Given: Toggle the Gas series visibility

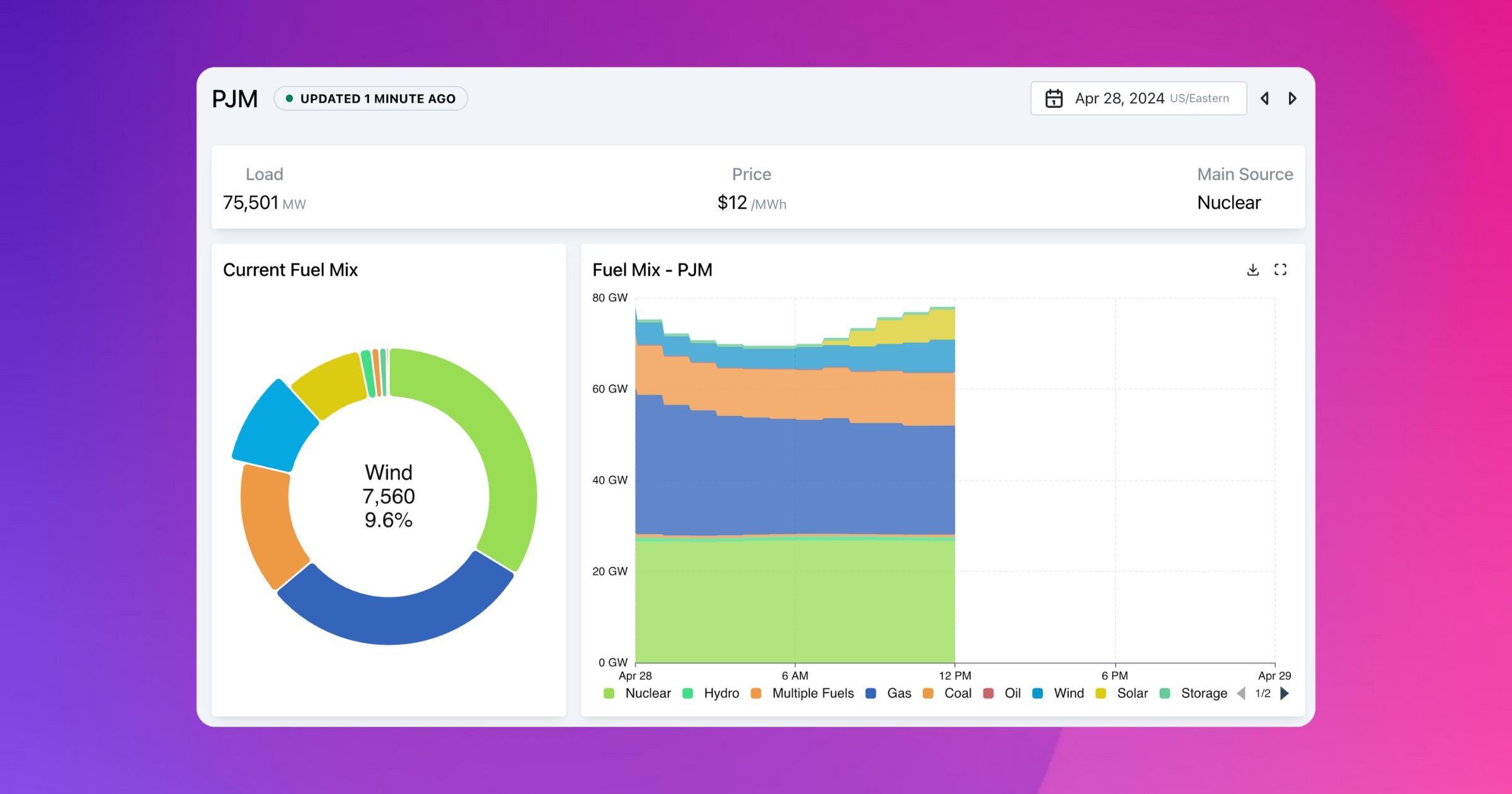Looking at the screenshot, I should 897,693.
